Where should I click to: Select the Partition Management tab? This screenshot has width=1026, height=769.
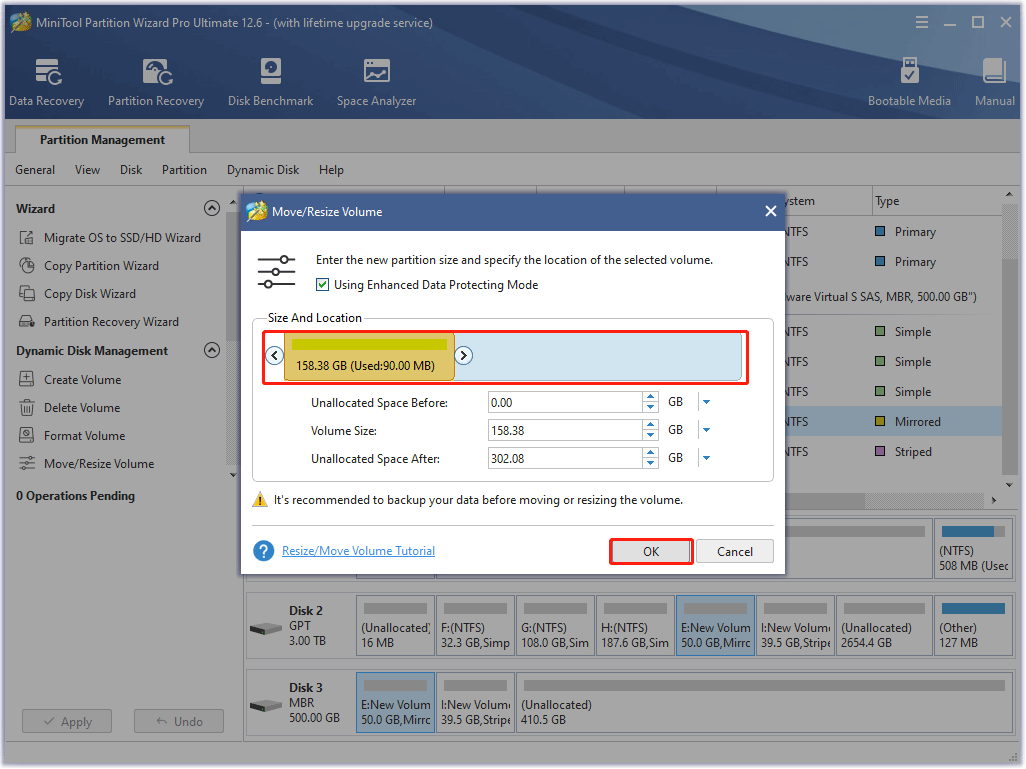102,140
